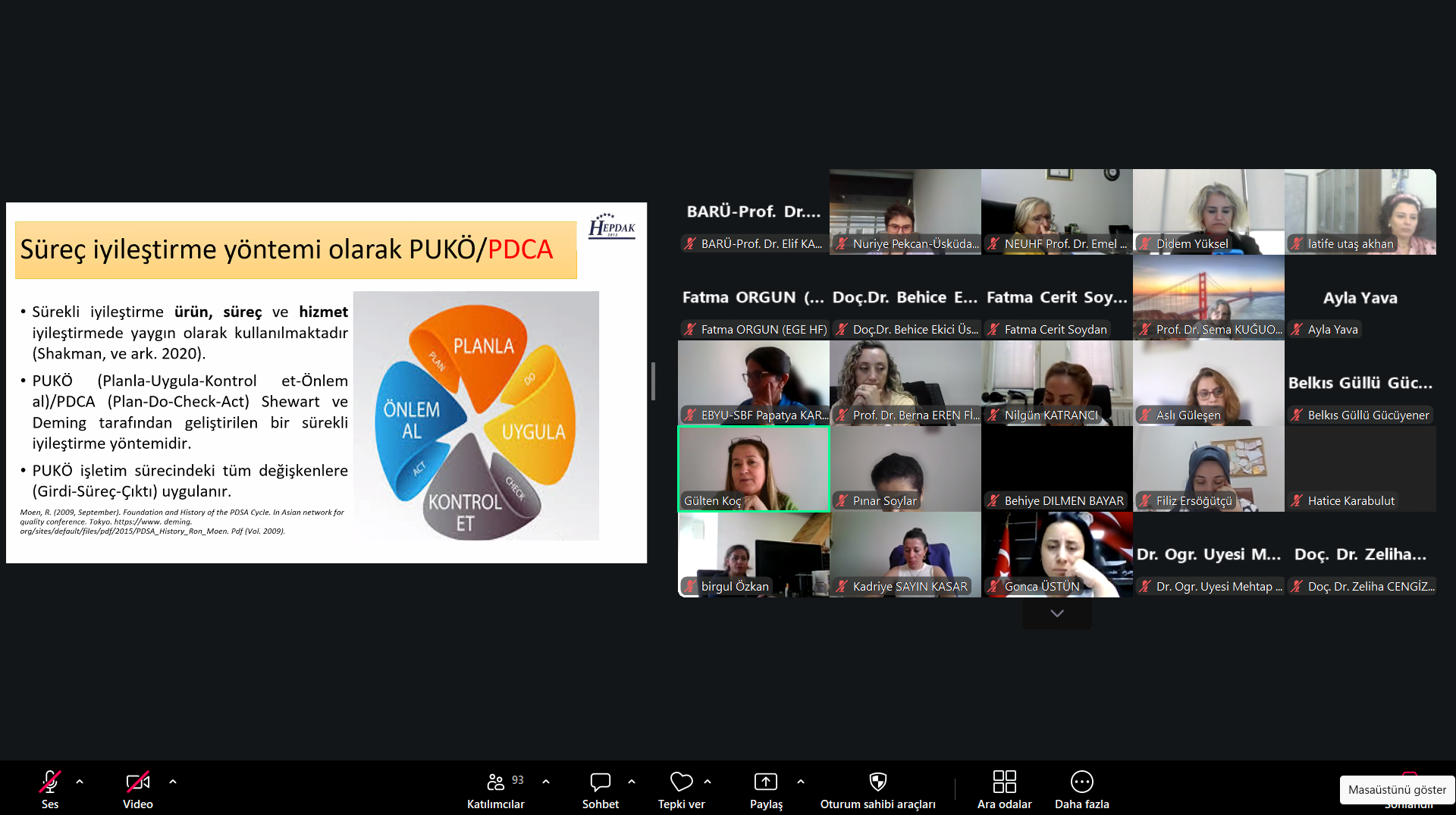Screen dimensions: 1456x815
Task: Click the Fatma Cerit Soydan name label
Action: [1056, 330]
